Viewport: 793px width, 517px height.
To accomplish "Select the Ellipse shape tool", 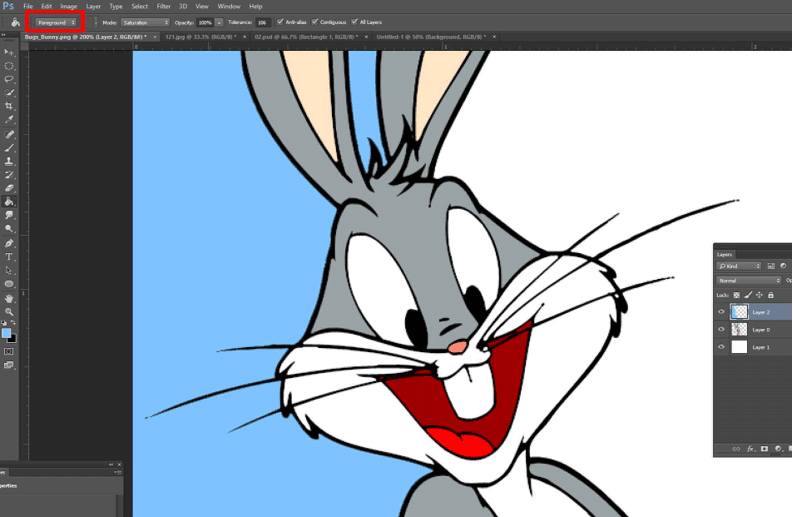I will coord(9,284).
